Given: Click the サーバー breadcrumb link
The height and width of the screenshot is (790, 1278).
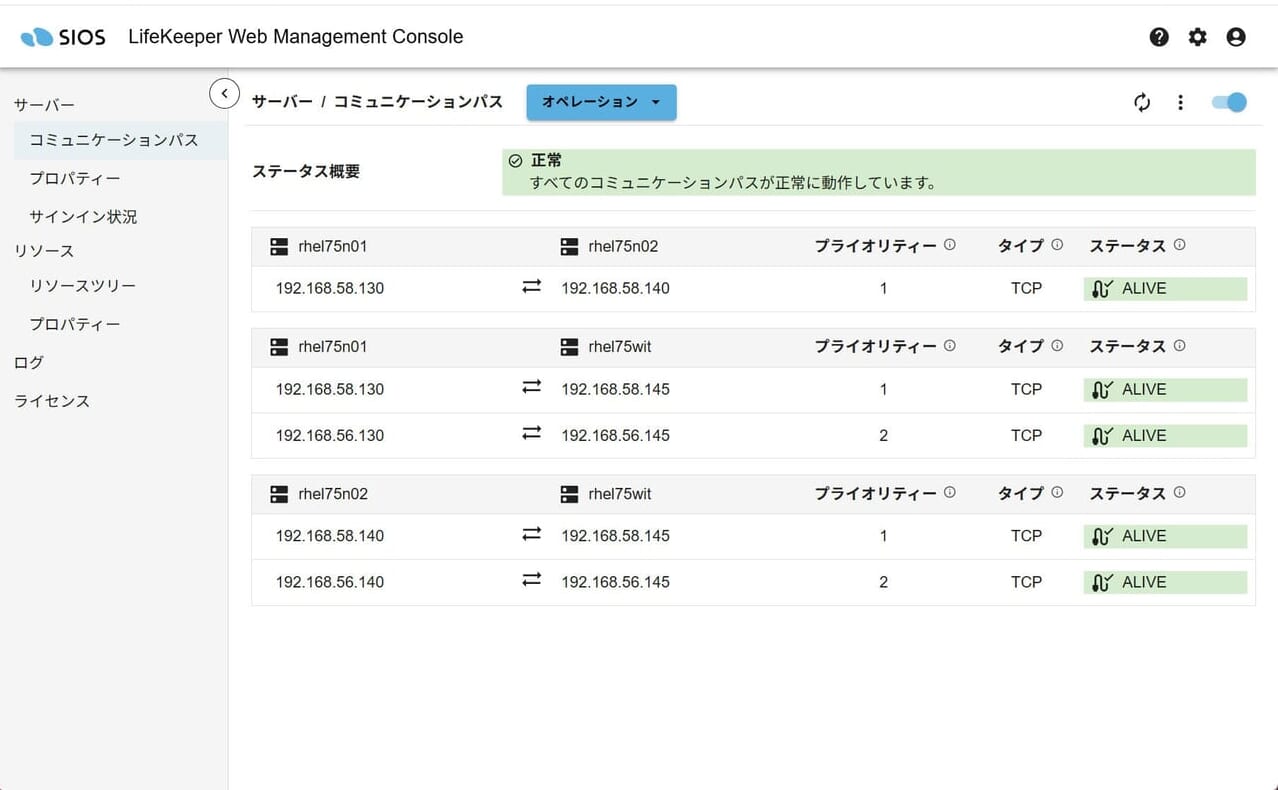Looking at the screenshot, I should [282, 102].
